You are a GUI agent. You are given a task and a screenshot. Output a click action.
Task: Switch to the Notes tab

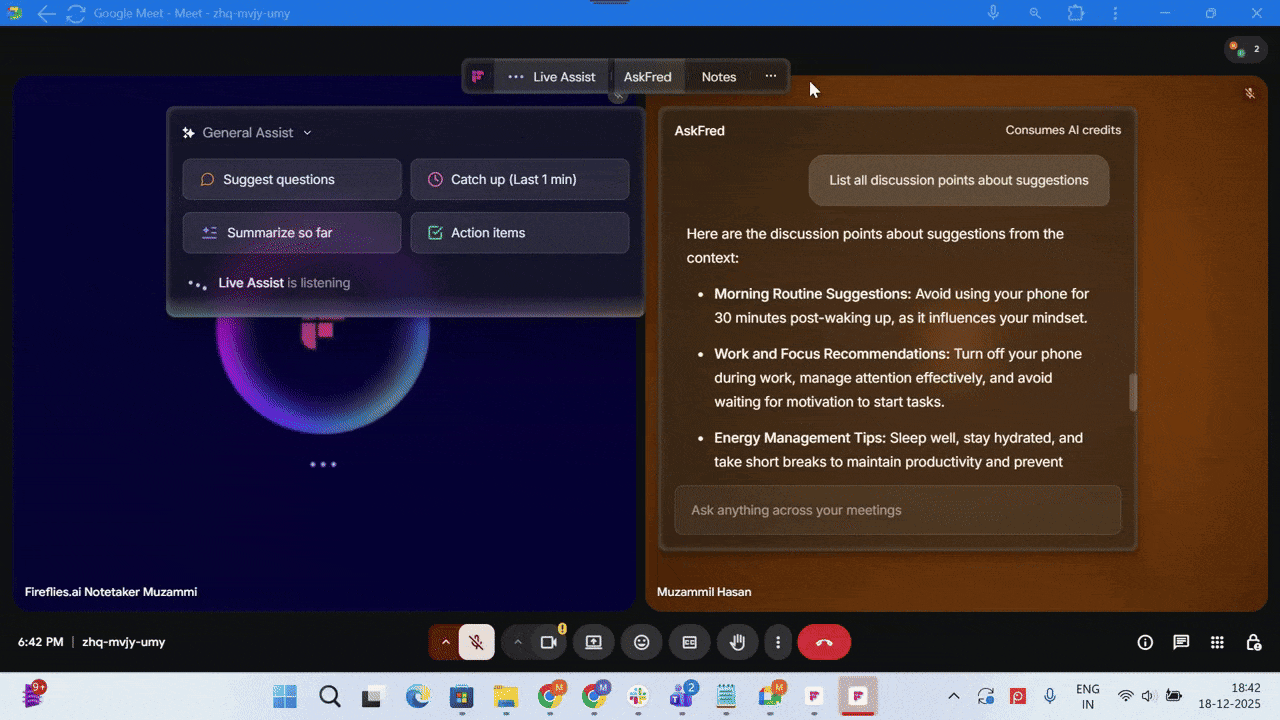click(x=718, y=76)
